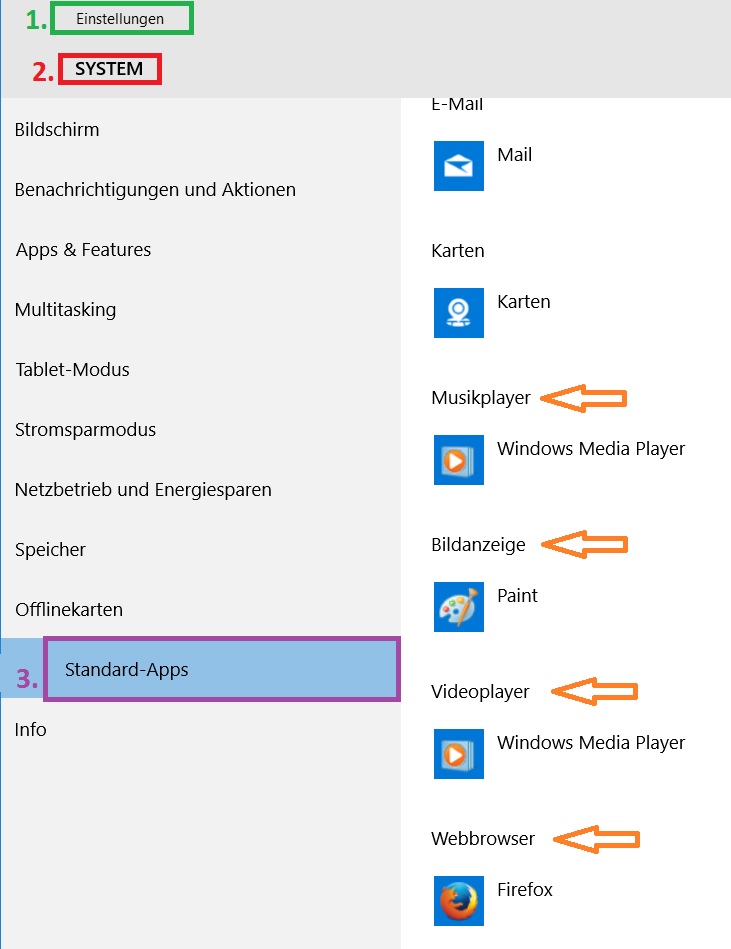Image resolution: width=731 pixels, height=949 pixels.
Task: Click the Firefox icon under Webbrowser
Action: [459, 901]
